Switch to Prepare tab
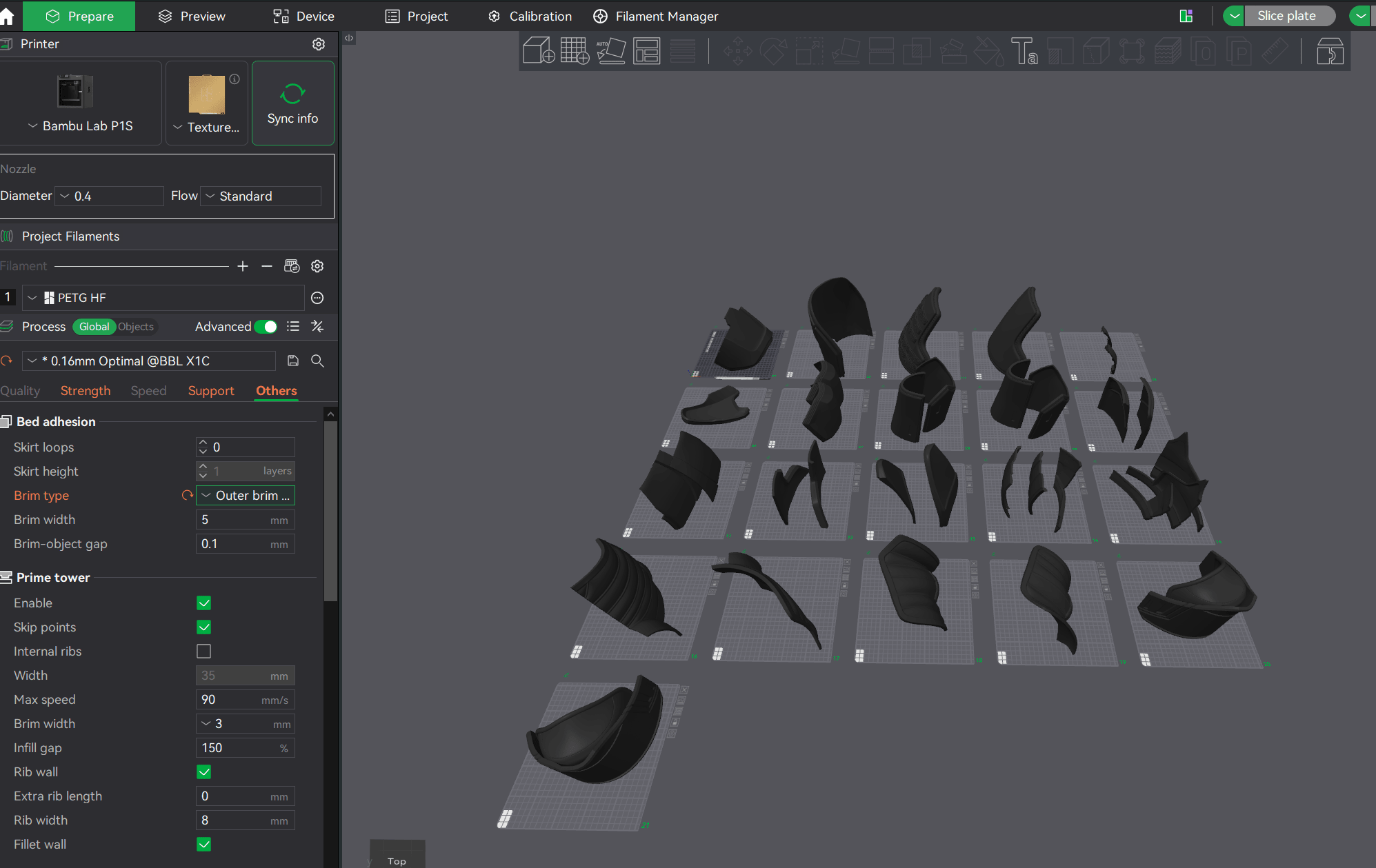 79,16
